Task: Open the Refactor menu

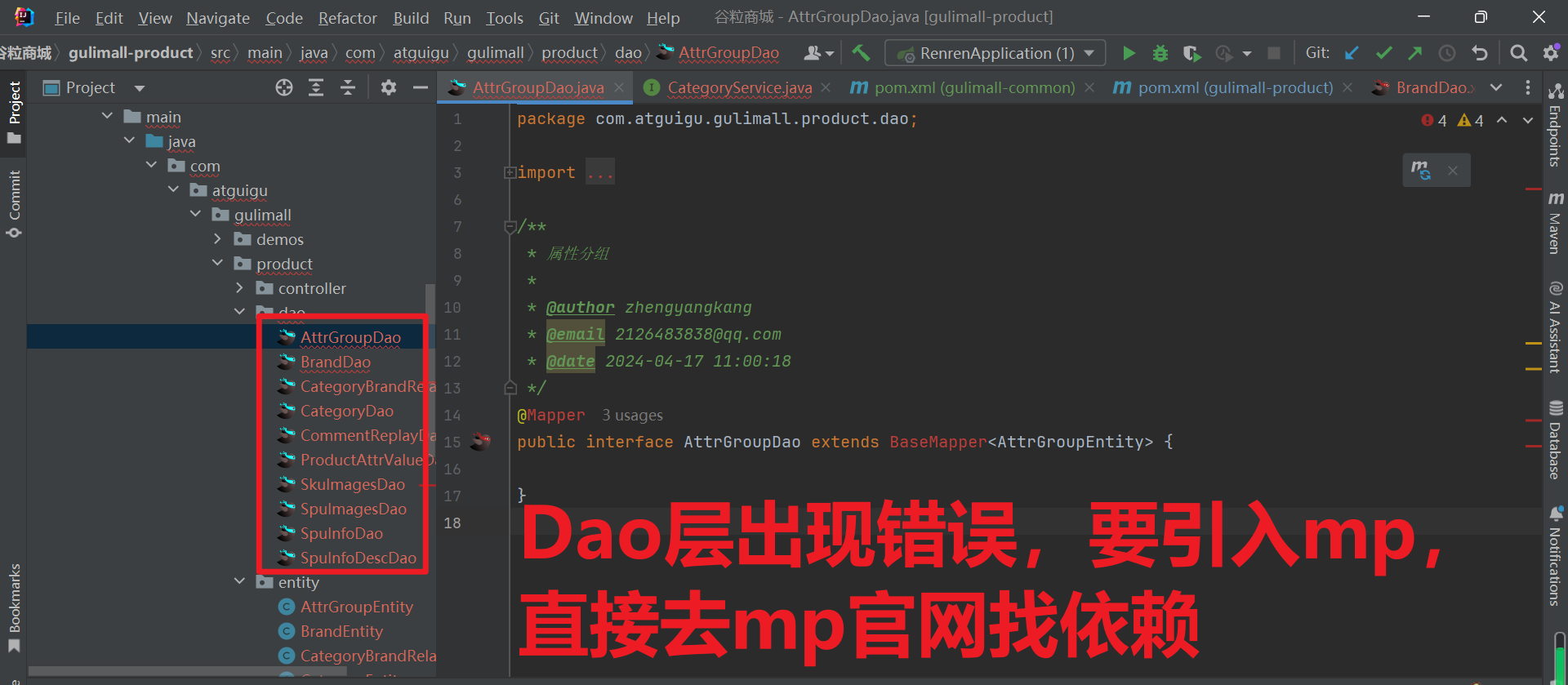Action: click(x=348, y=17)
